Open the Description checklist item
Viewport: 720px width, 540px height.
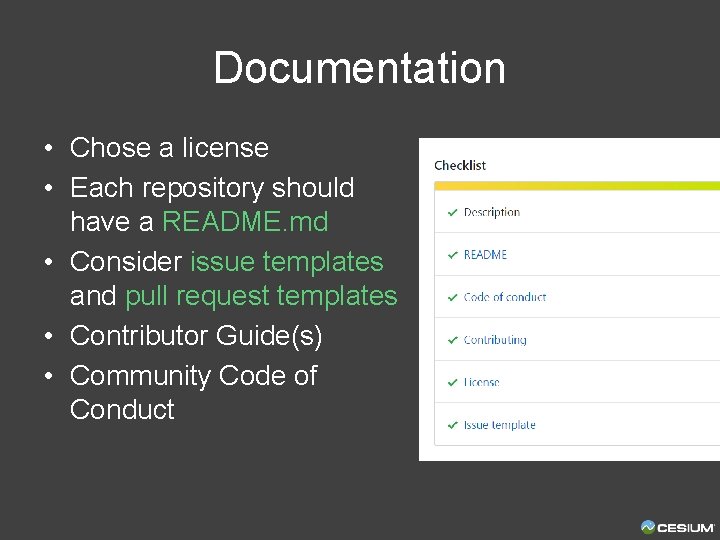[492, 212]
